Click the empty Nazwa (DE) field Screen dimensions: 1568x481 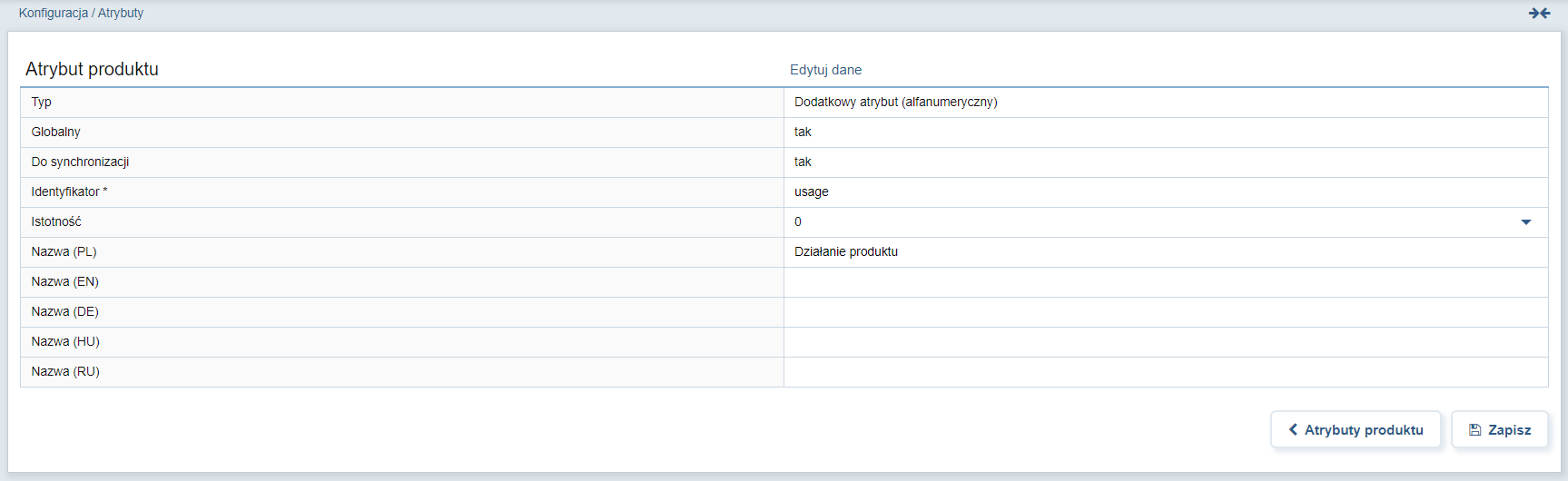click(x=1166, y=312)
